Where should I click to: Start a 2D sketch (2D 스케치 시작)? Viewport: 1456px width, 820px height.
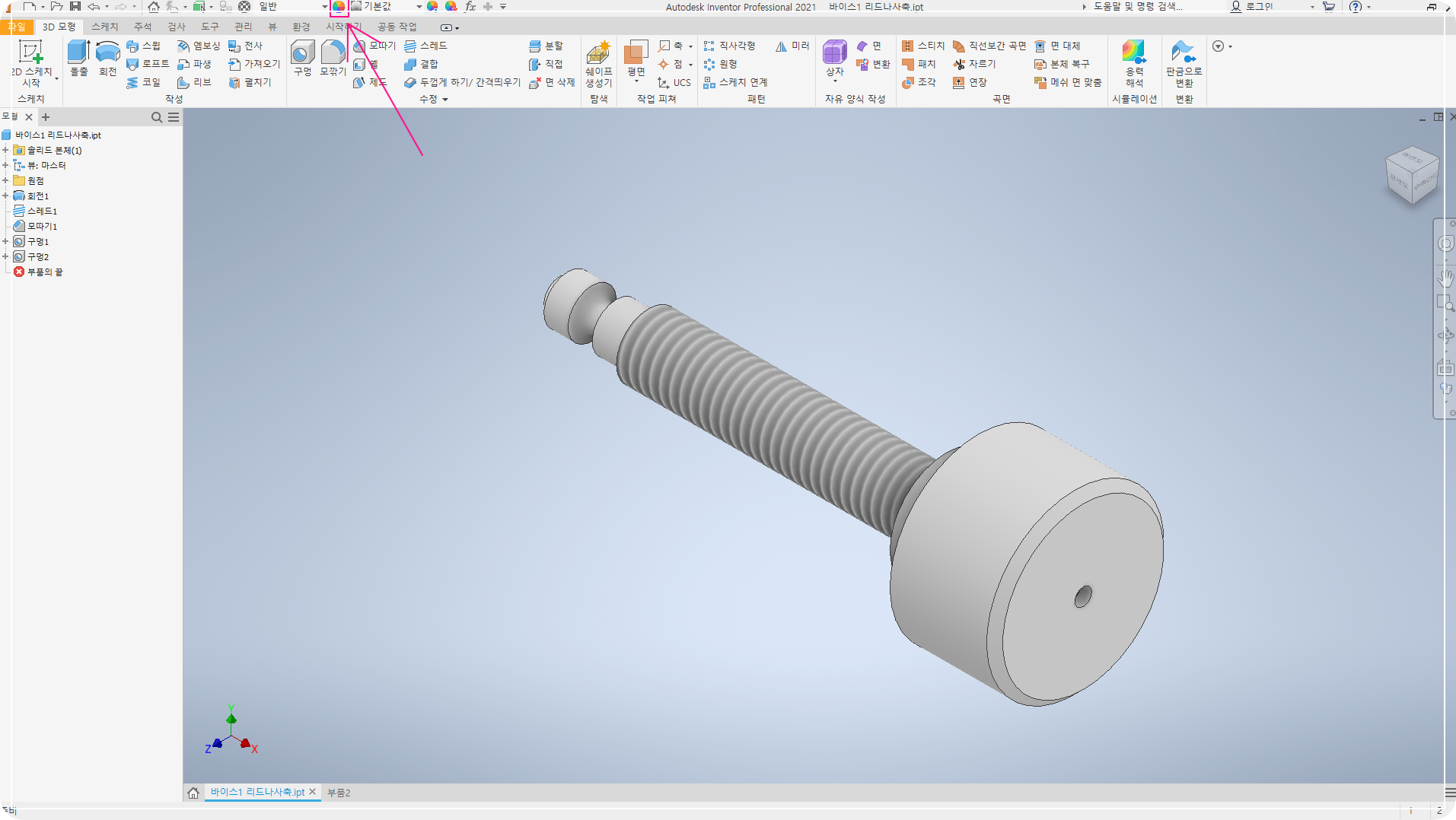coord(31,64)
